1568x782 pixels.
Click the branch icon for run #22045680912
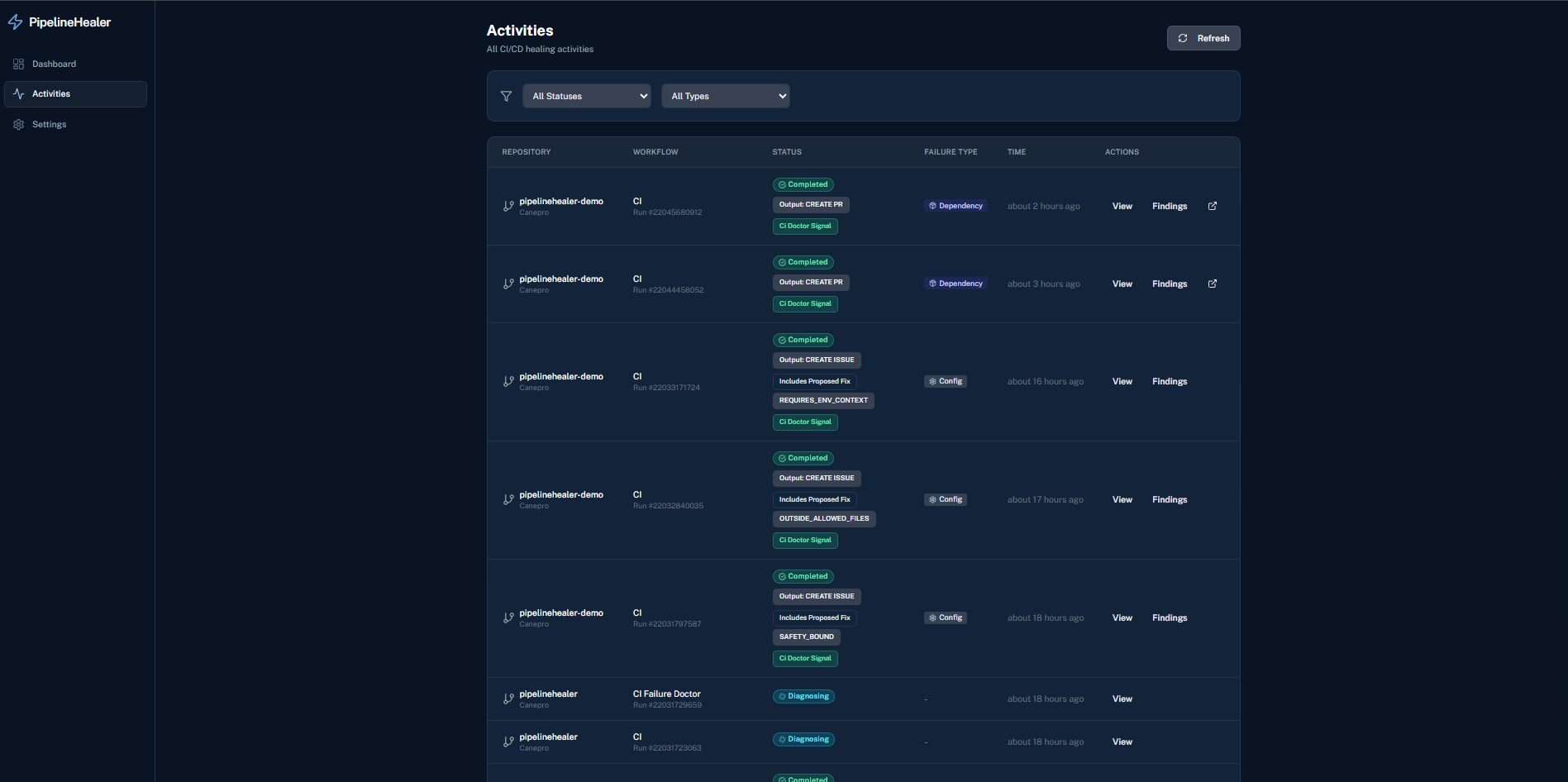(508, 207)
